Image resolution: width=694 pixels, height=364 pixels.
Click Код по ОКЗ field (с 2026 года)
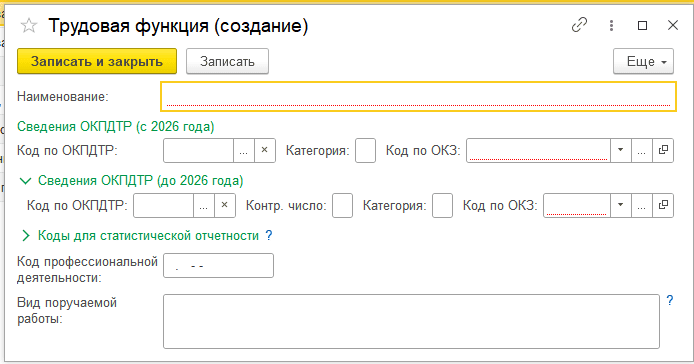(x=538, y=151)
